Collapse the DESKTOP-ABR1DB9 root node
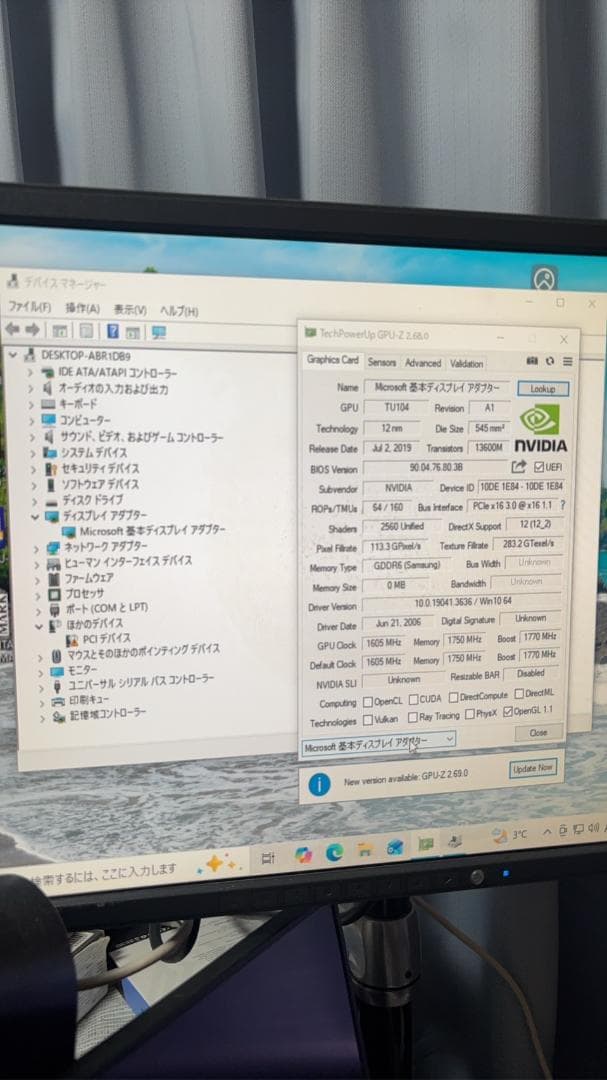607x1080 pixels. [x=12, y=355]
